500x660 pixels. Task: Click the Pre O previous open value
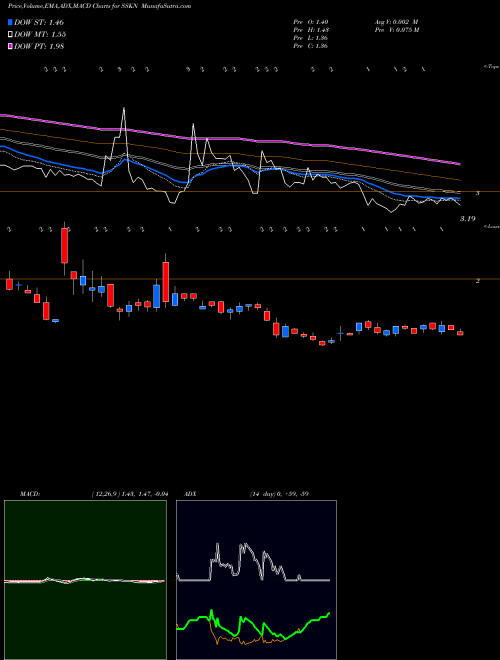(311, 22)
